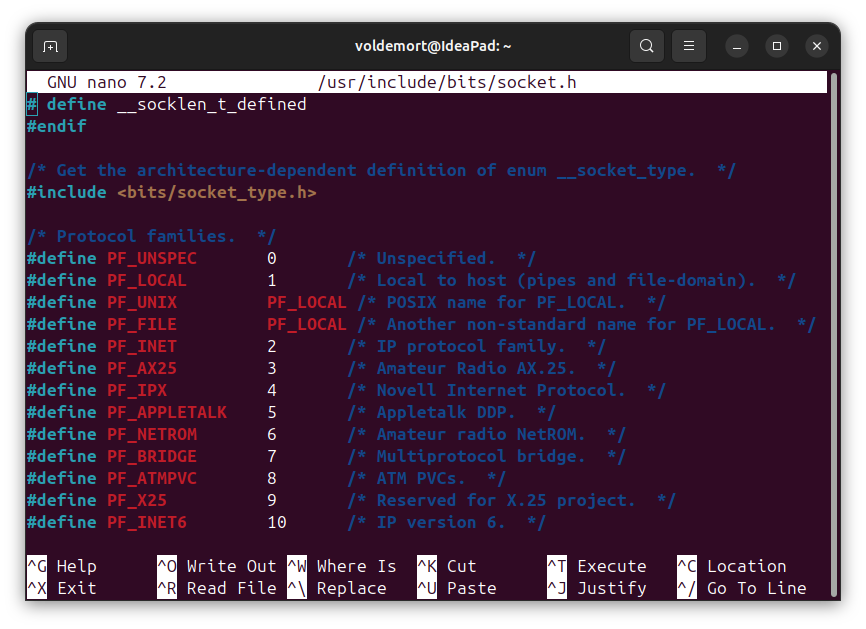Click the window title voldemort@IdeaPad
866x629 pixels.
point(432,46)
